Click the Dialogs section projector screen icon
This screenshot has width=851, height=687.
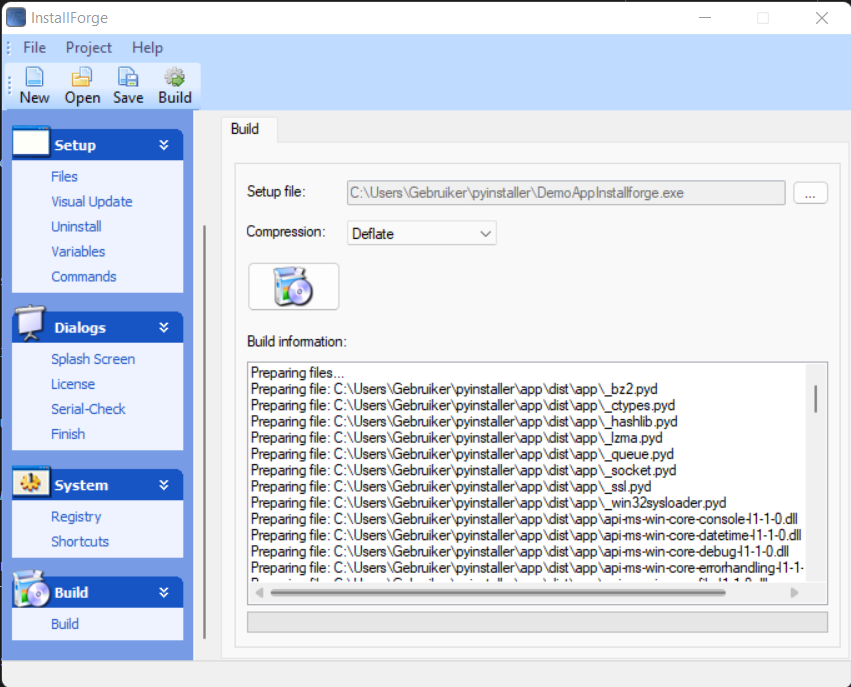(30, 323)
